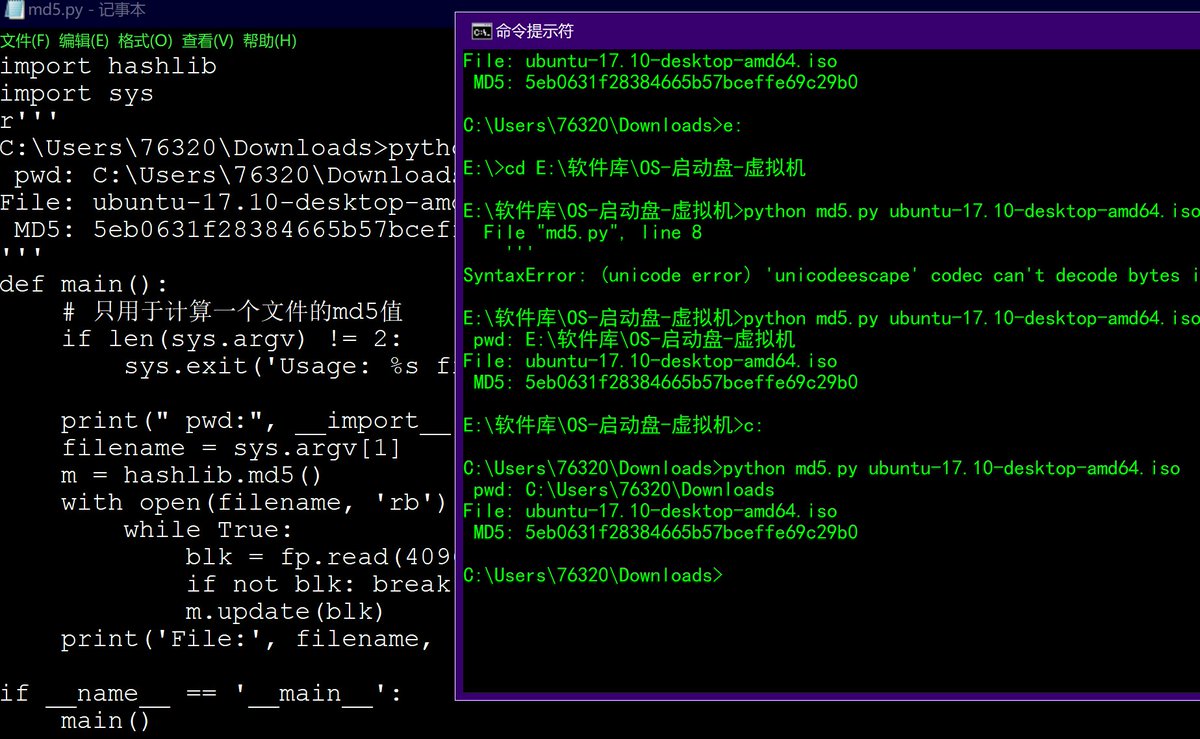Click the 'def main():' line in Notepad

[x=85, y=284]
